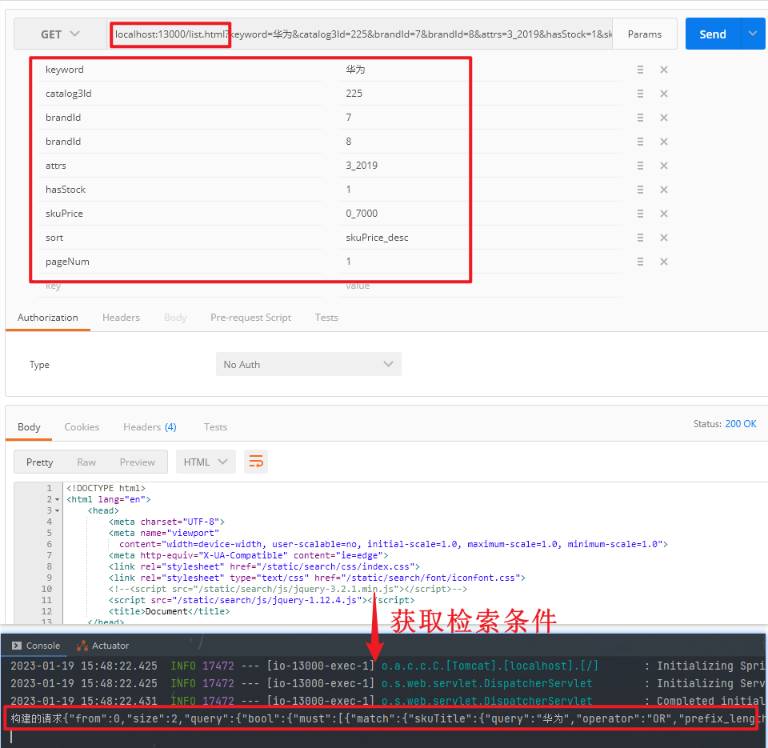Switch to request Headers tab
This screenshot has height=748, width=768.
click(121, 317)
